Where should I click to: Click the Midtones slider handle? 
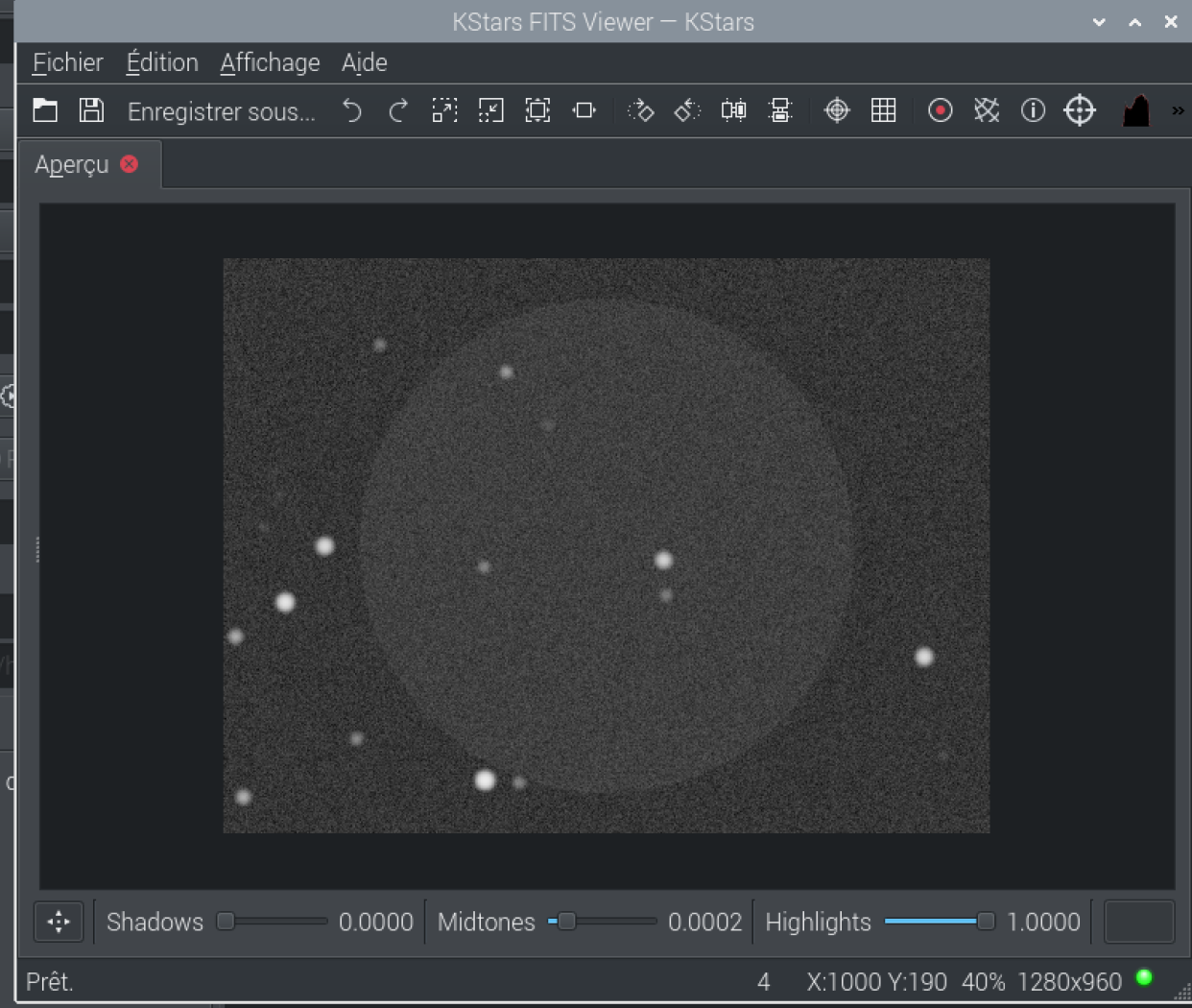point(567,922)
